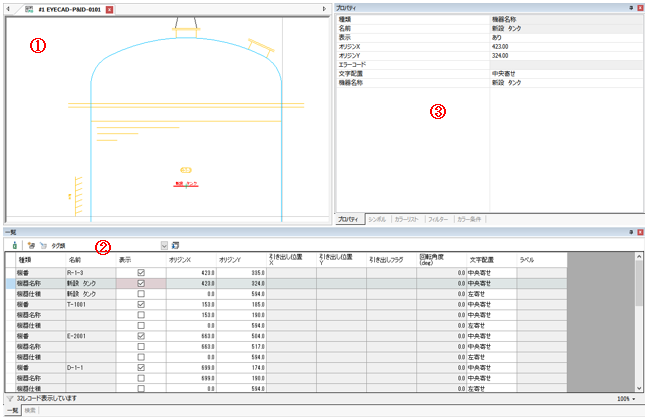The width and height of the screenshot is (648, 418).
Task: Select the D-1-1 name cell
Action: pyautogui.click(x=91, y=368)
